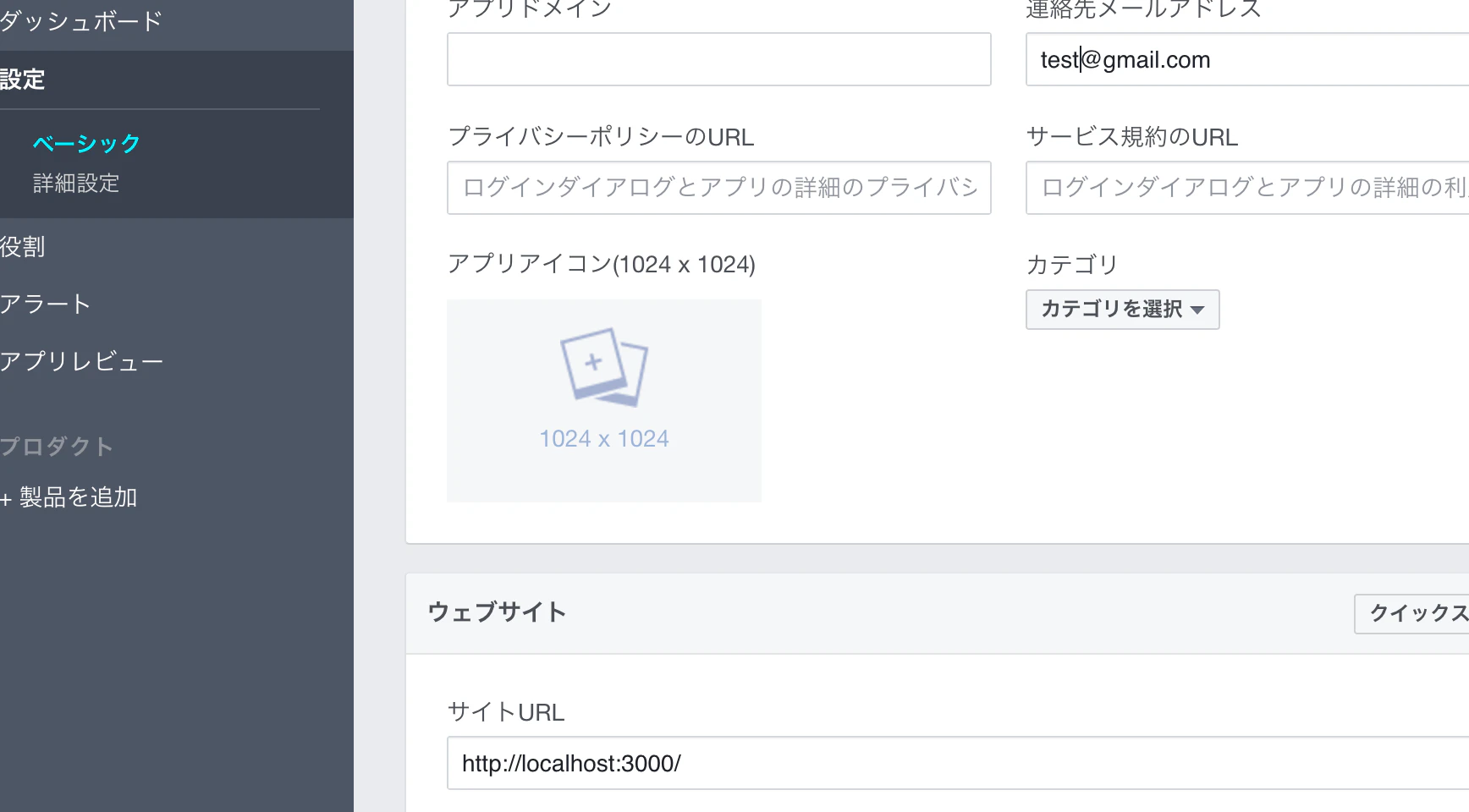Click the ウェブサイト section heading
The width and height of the screenshot is (1469, 812).
click(497, 612)
